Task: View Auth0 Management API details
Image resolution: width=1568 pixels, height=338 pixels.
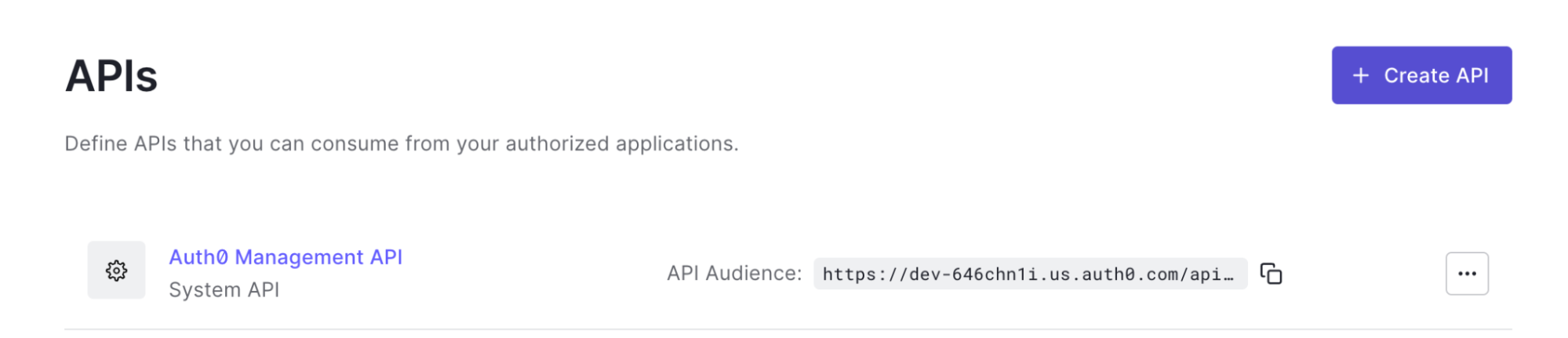Action: click(286, 257)
